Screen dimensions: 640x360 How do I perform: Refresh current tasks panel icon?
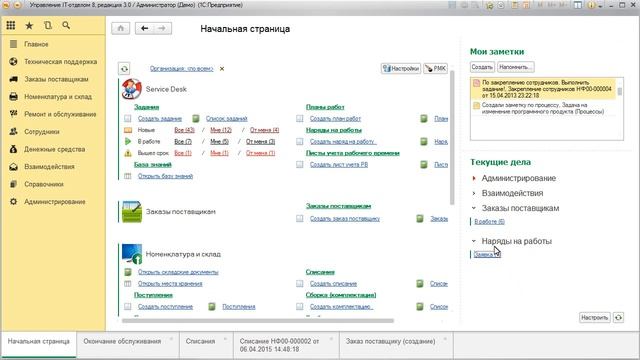click(x=618, y=318)
